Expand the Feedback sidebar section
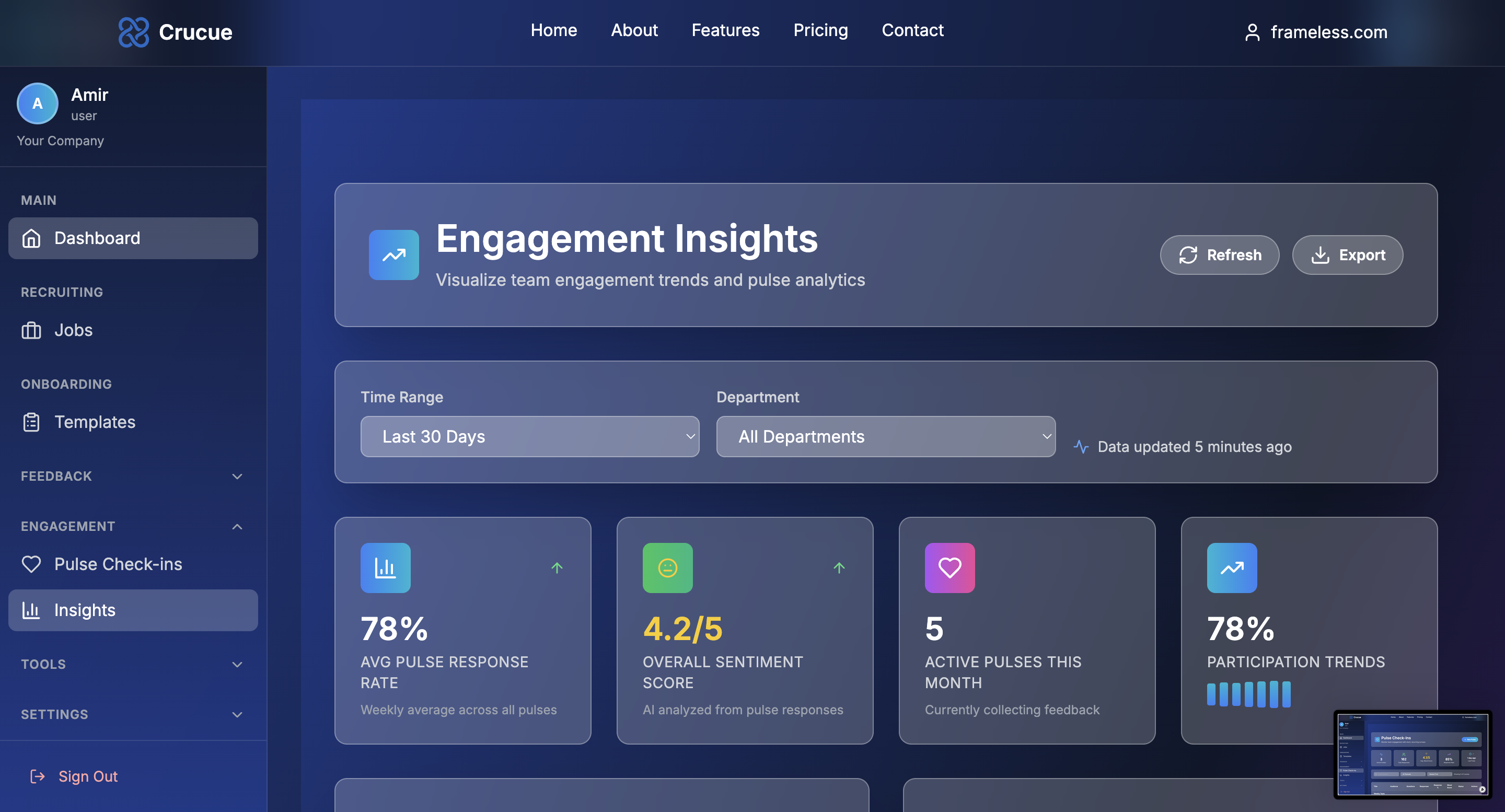1505x812 pixels. point(237,476)
